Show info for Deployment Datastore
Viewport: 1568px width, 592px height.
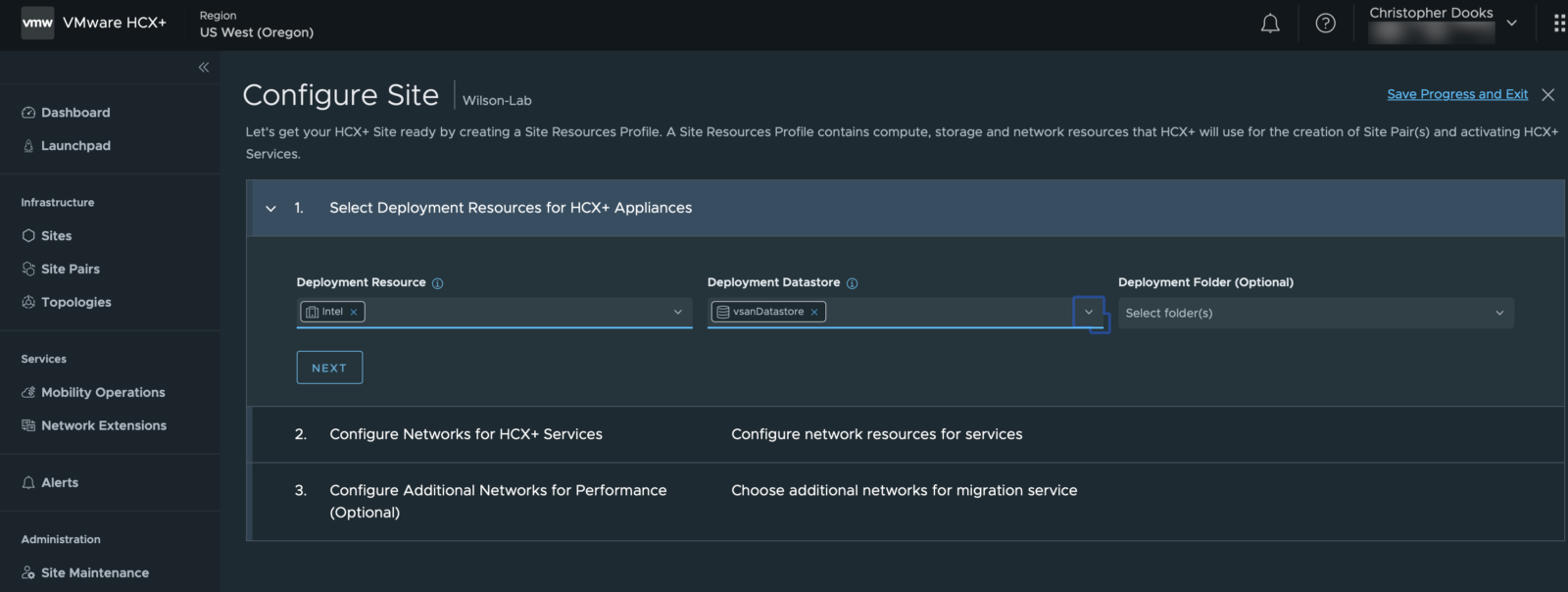852,283
